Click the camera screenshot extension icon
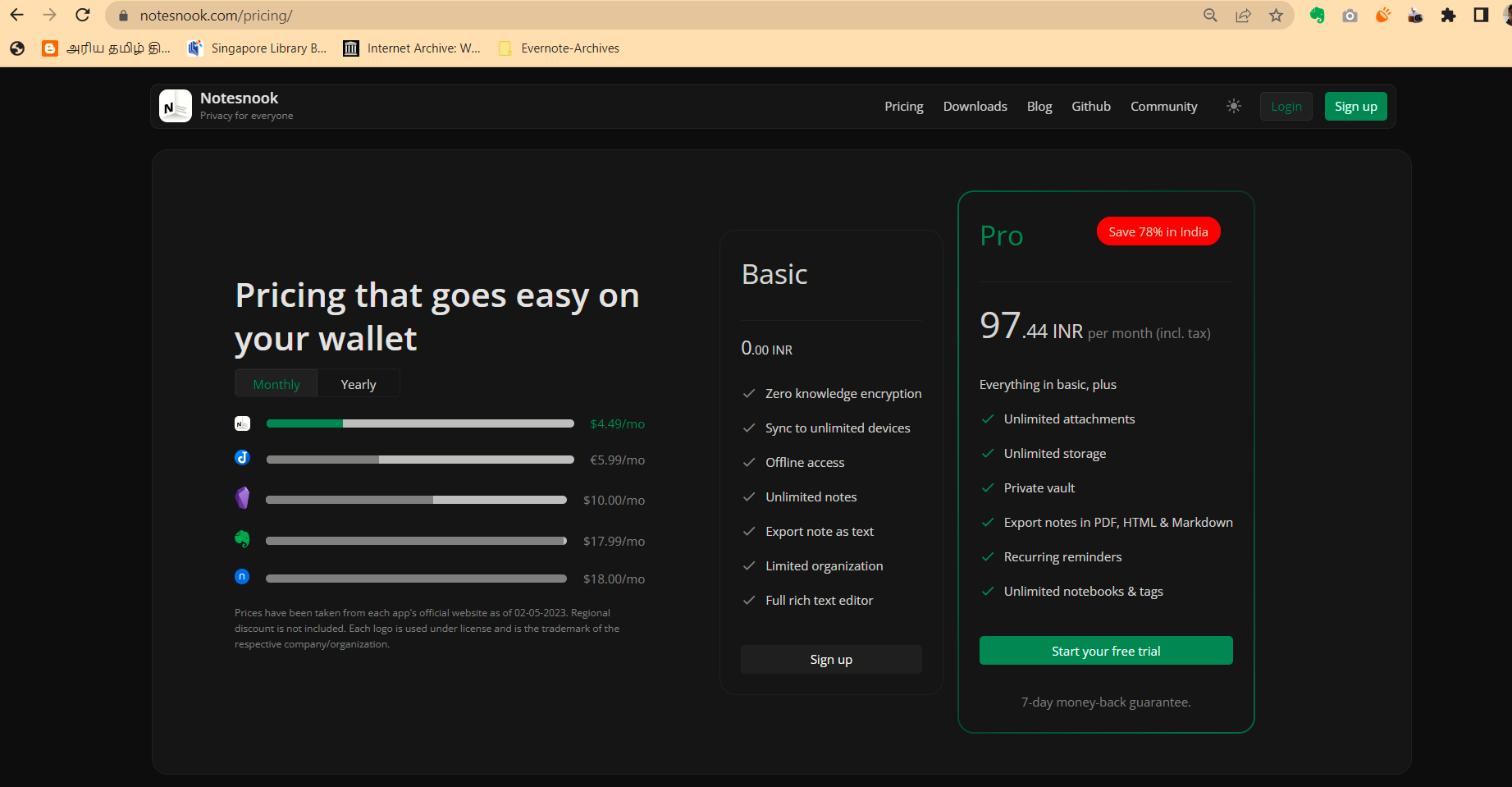Image resolution: width=1512 pixels, height=787 pixels. coord(1350,16)
